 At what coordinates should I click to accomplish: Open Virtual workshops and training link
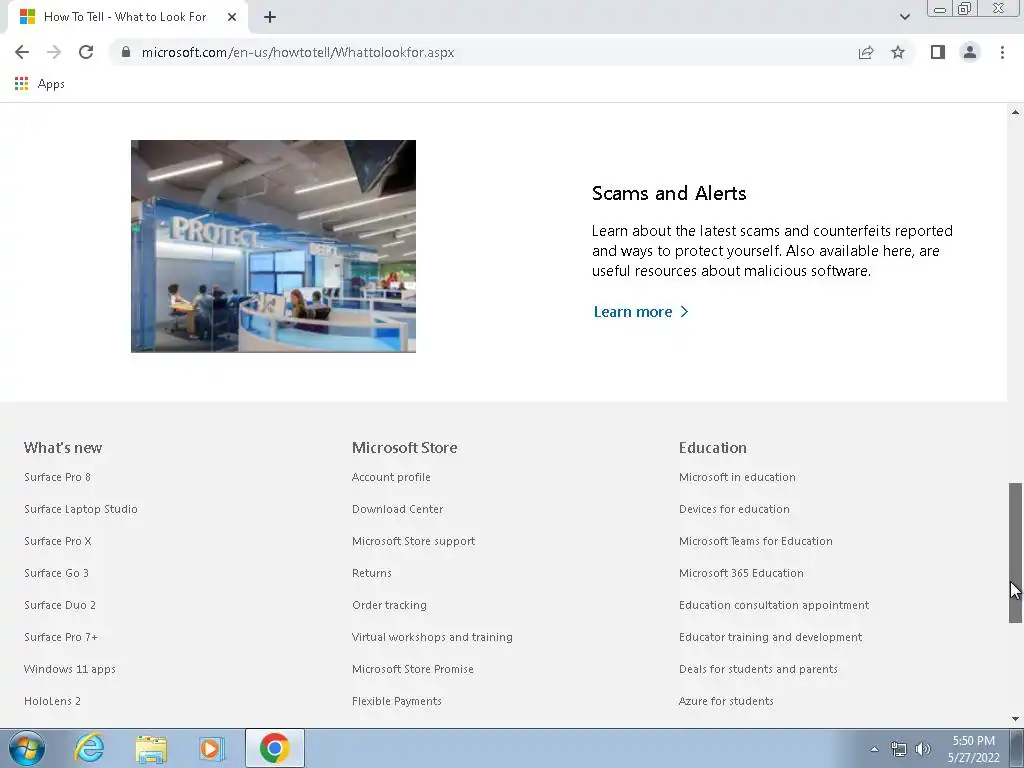(432, 637)
